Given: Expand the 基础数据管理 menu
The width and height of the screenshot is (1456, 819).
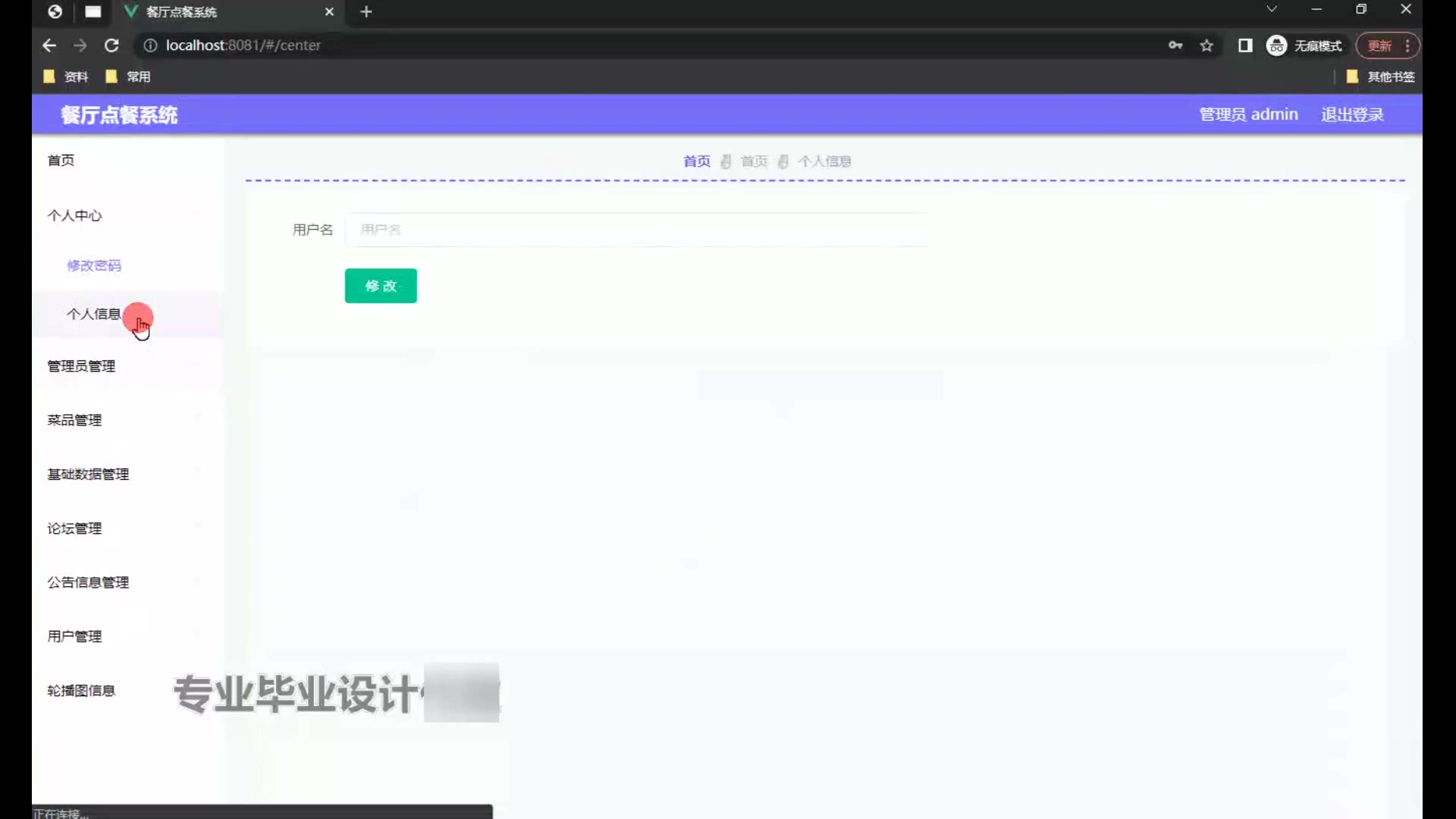Looking at the screenshot, I should pos(88,474).
